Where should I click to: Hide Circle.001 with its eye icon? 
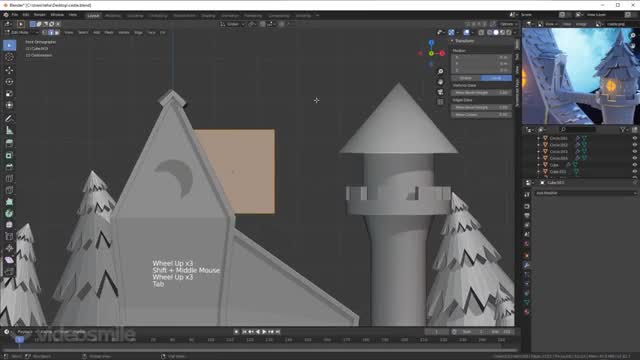point(634,138)
